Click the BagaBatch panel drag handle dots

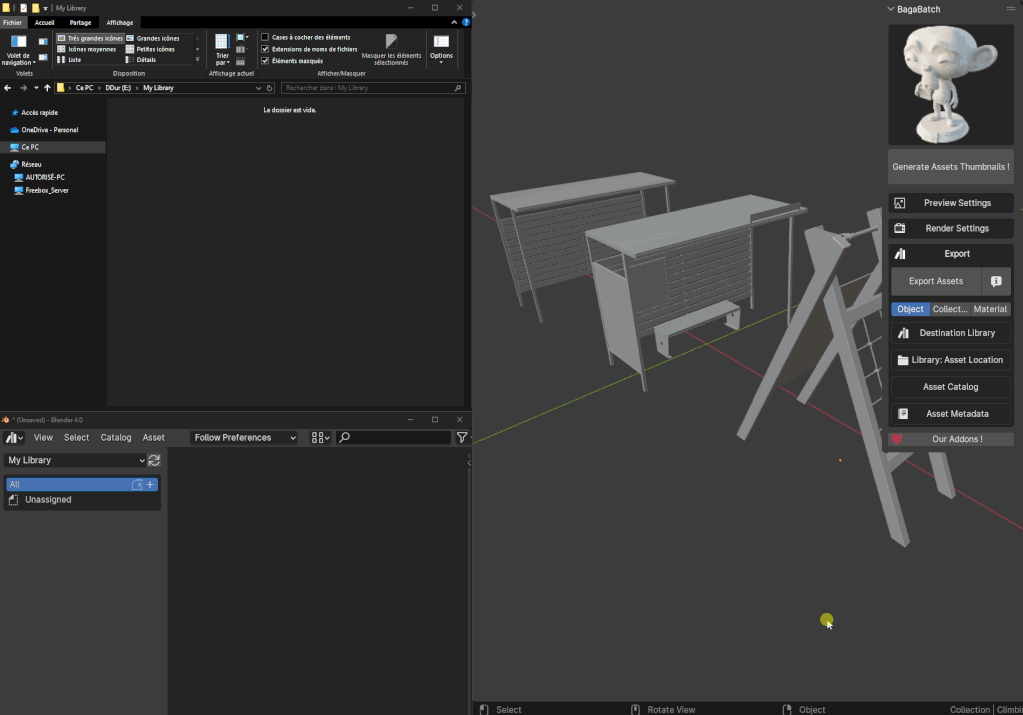click(x=1011, y=9)
